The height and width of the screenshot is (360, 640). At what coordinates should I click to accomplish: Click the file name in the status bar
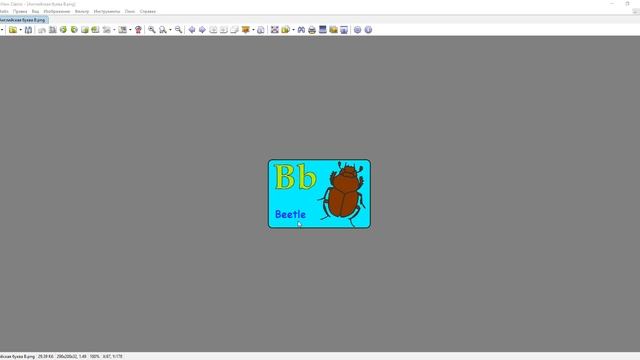click(x=18, y=356)
